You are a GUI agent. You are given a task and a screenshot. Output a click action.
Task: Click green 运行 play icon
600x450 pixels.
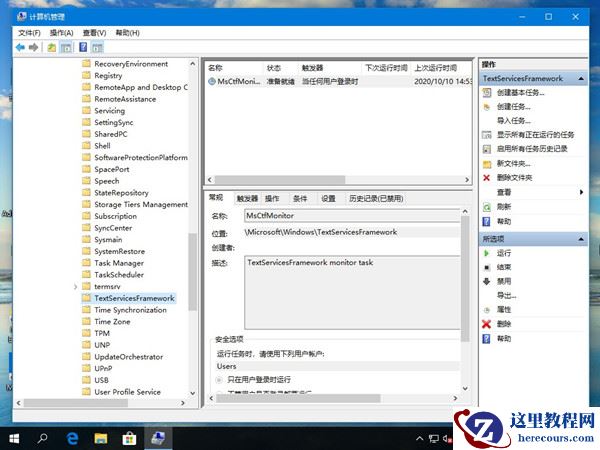487,253
